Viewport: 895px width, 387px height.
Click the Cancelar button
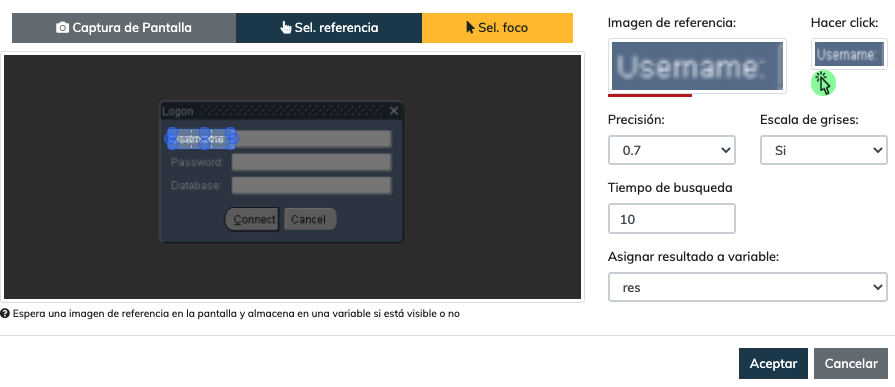pyautogui.click(x=851, y=364)
